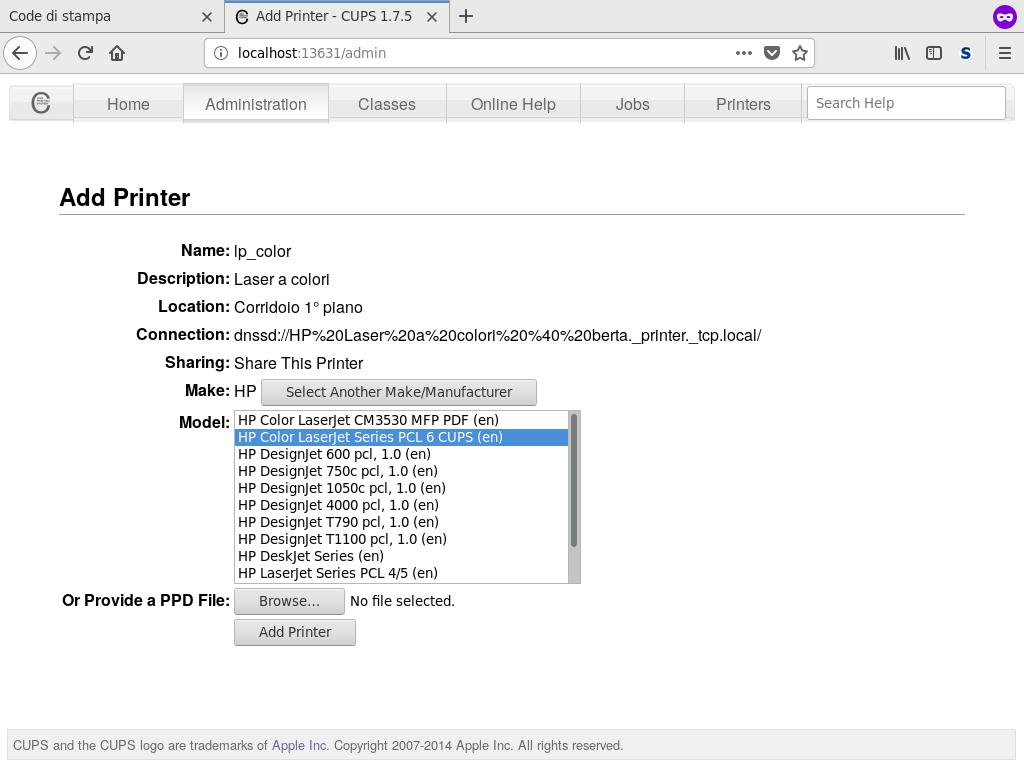Viewport: 1024px width, 768px height.
Task: Select HP DesignJet 1050c pcl model
Action: point(401,488)
